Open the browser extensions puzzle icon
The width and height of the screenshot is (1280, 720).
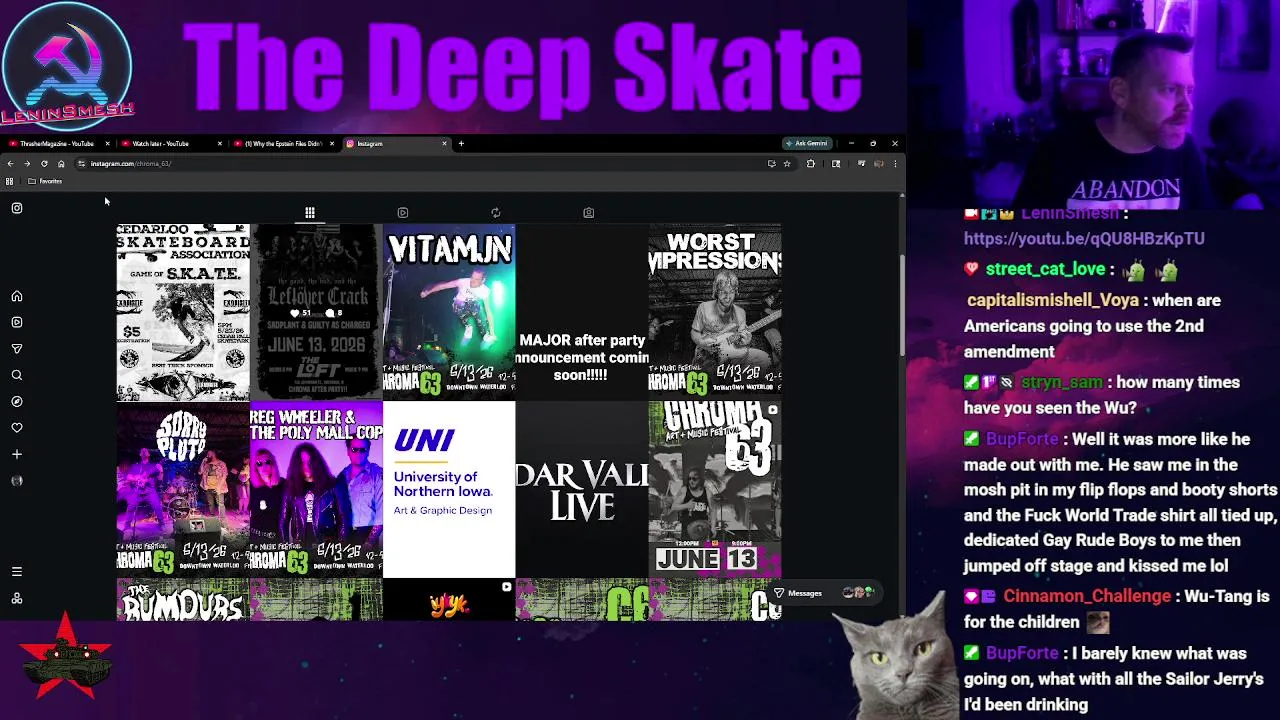811,163
